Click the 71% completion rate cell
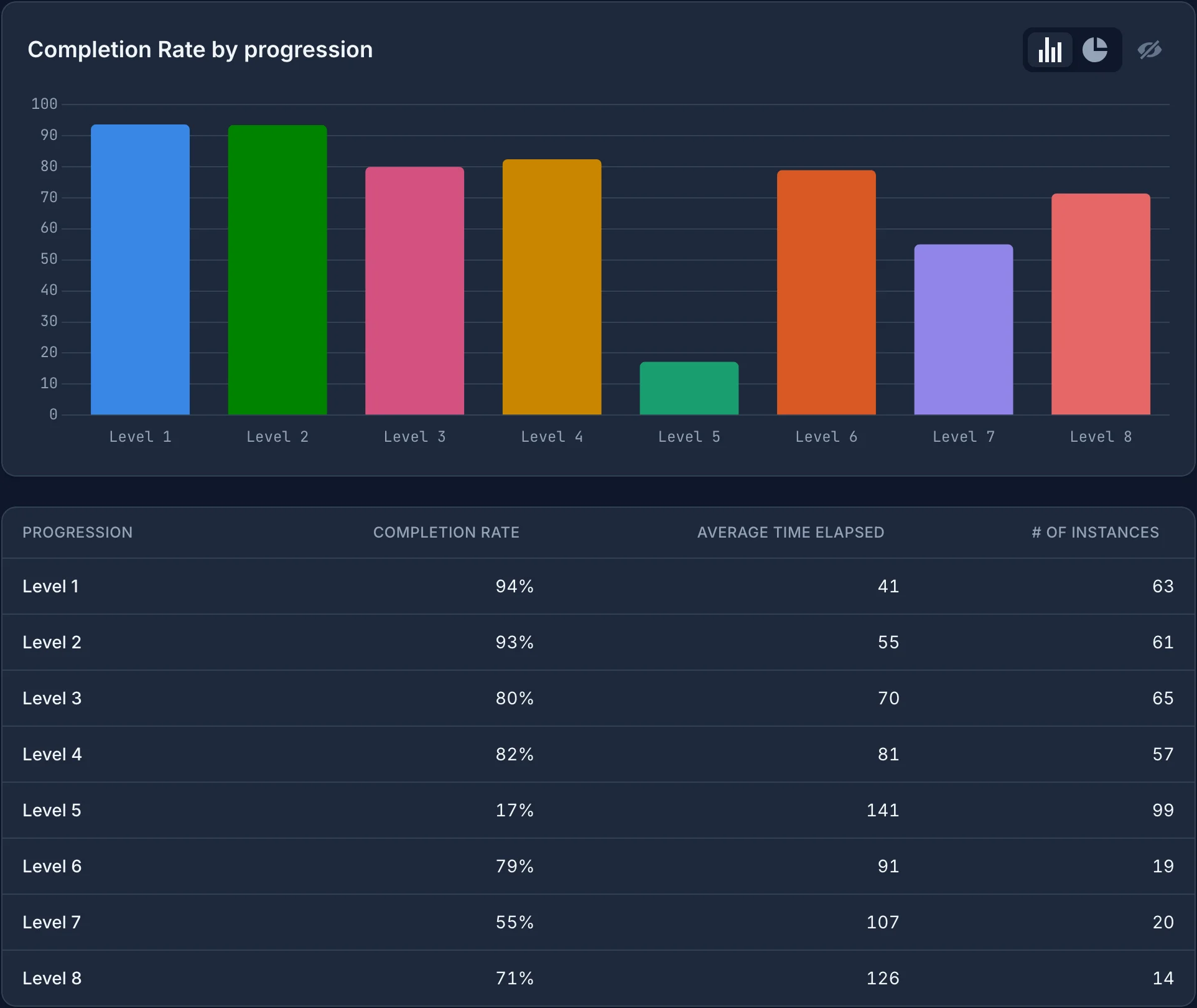Screen dimensions: 1197x1008 pos(515,978)
